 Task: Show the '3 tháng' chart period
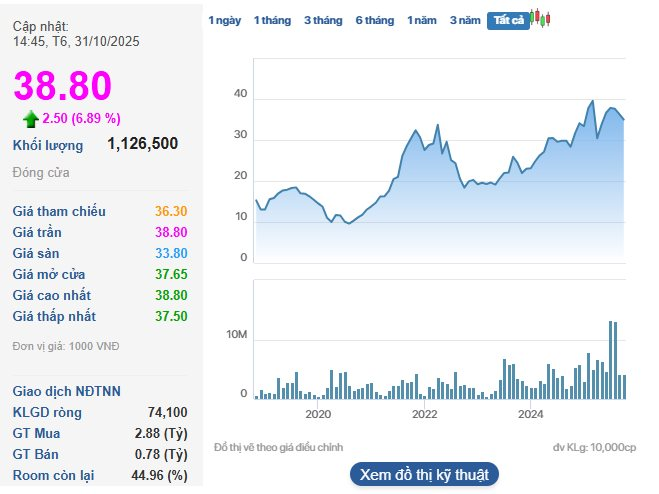323,20
